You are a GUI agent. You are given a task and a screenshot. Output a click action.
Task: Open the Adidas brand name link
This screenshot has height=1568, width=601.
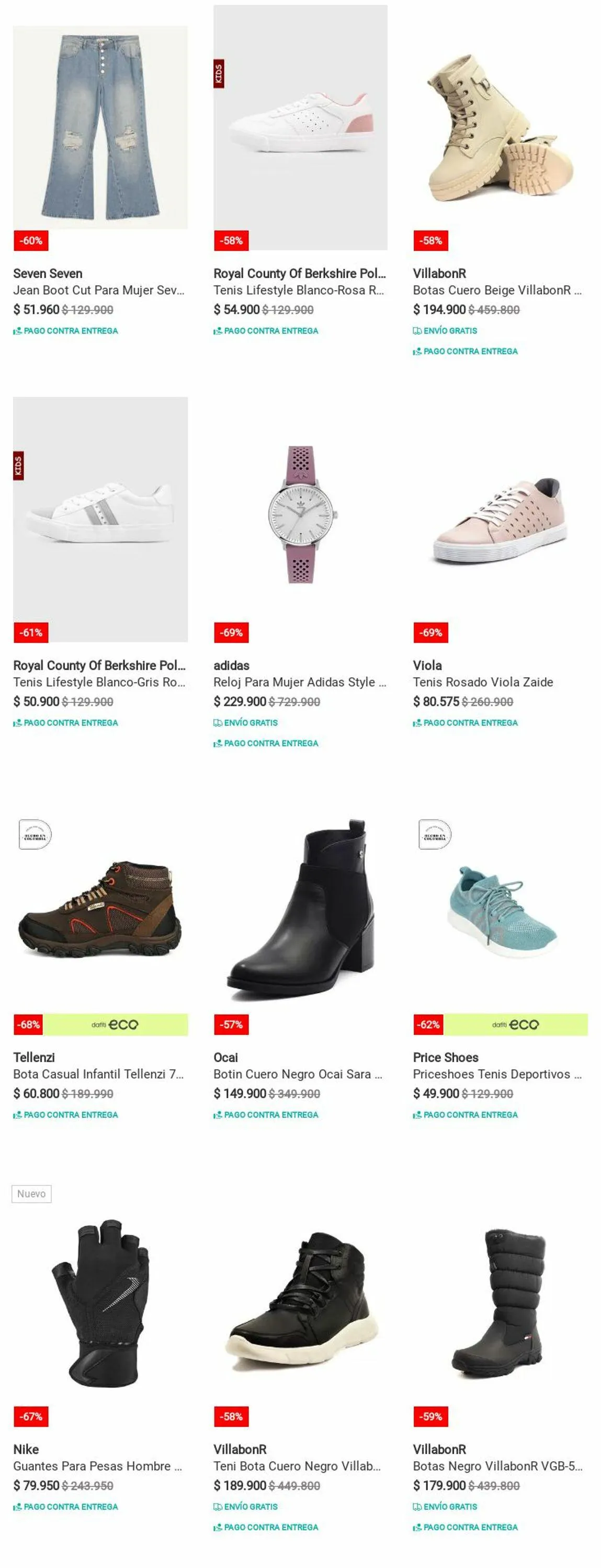coord(231,665)
